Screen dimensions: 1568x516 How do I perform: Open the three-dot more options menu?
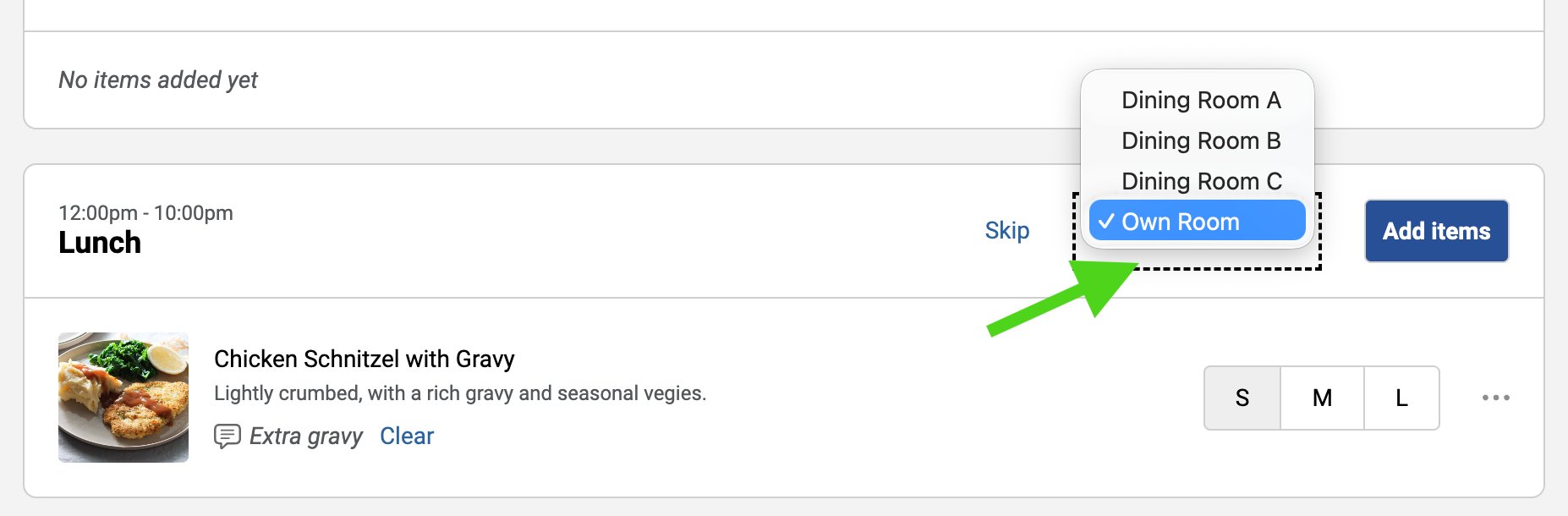click(1495, 398)
